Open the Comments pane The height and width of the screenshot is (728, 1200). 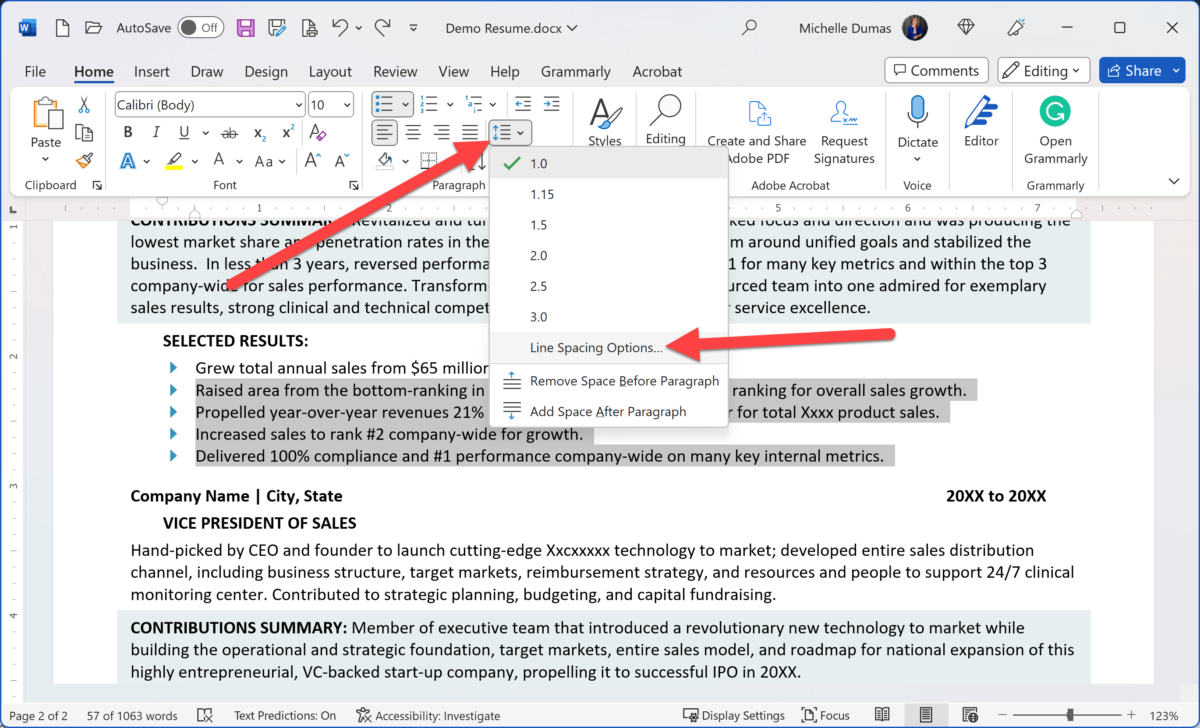tap(936, 70)
